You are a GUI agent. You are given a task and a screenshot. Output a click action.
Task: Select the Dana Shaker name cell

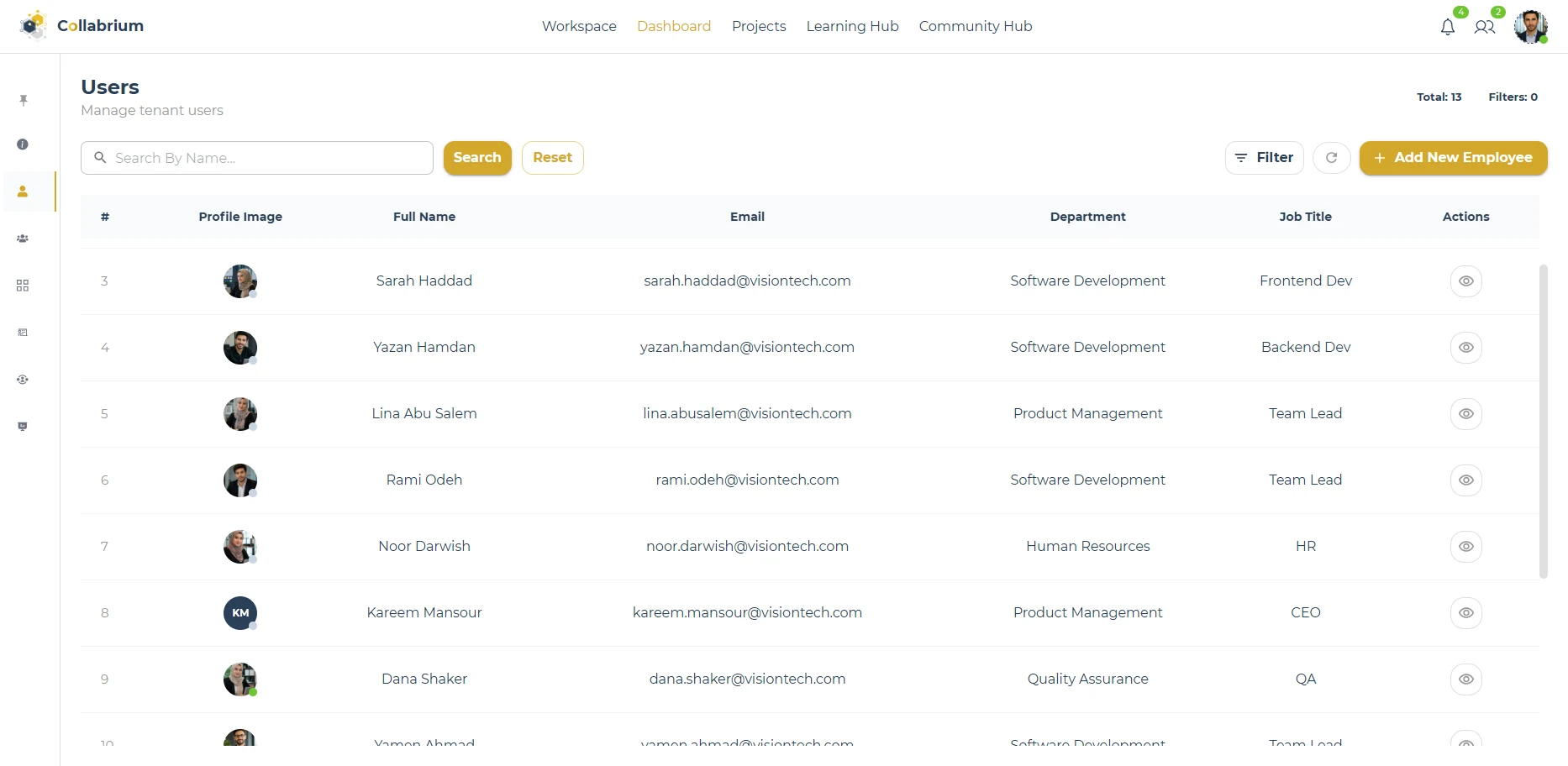(x=424, y=679)
